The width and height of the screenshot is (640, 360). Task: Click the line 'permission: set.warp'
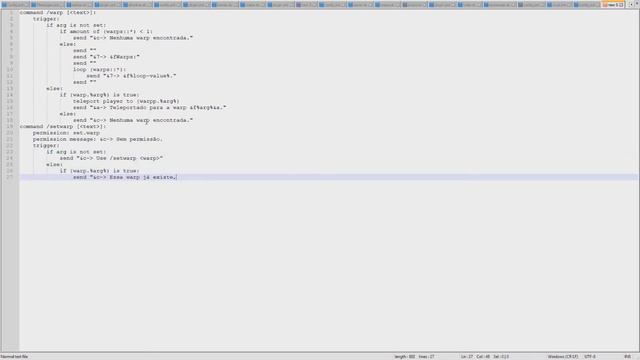coord(66,133)
